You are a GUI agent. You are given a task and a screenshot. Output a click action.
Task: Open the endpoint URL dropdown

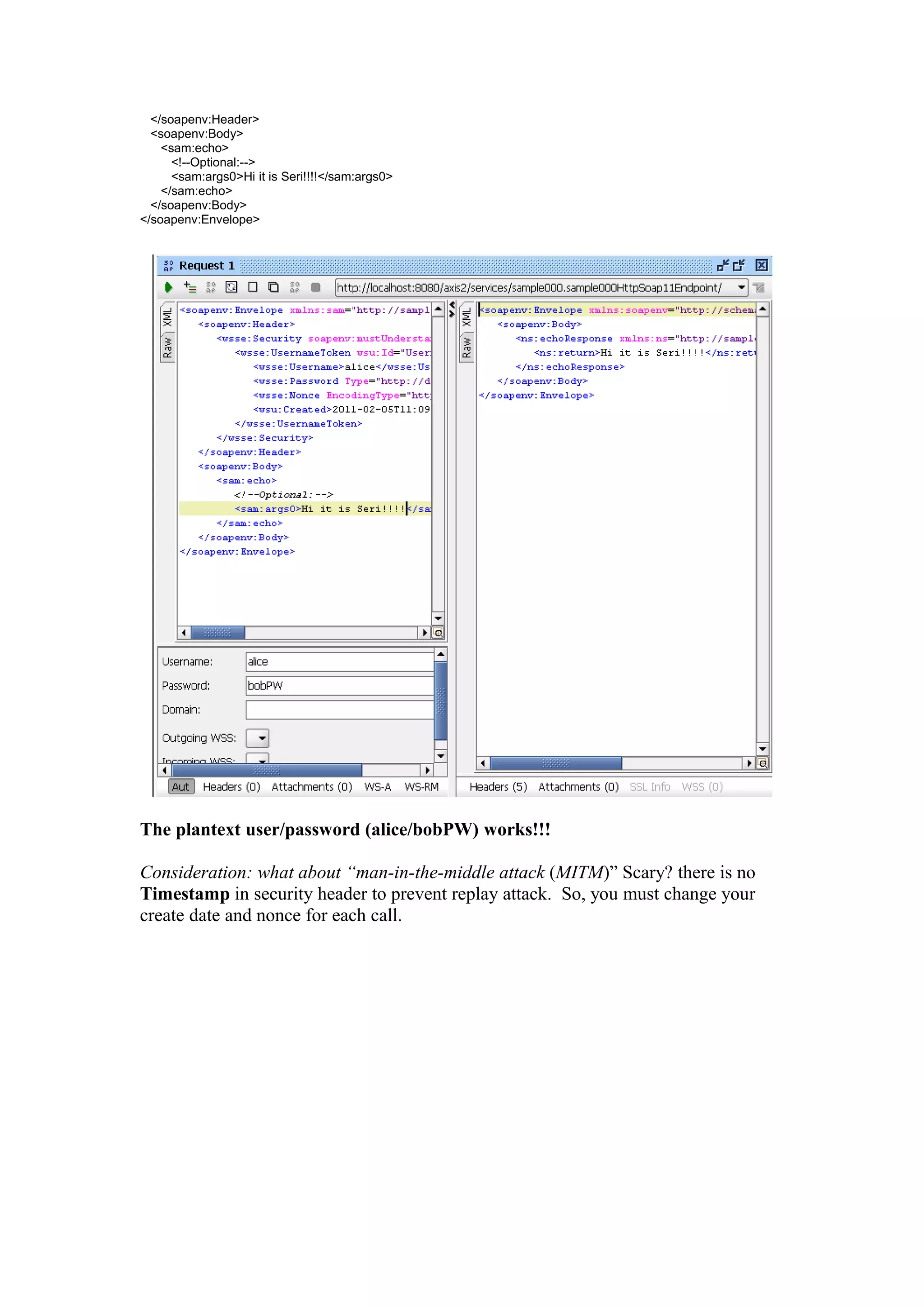pos(741,287)
